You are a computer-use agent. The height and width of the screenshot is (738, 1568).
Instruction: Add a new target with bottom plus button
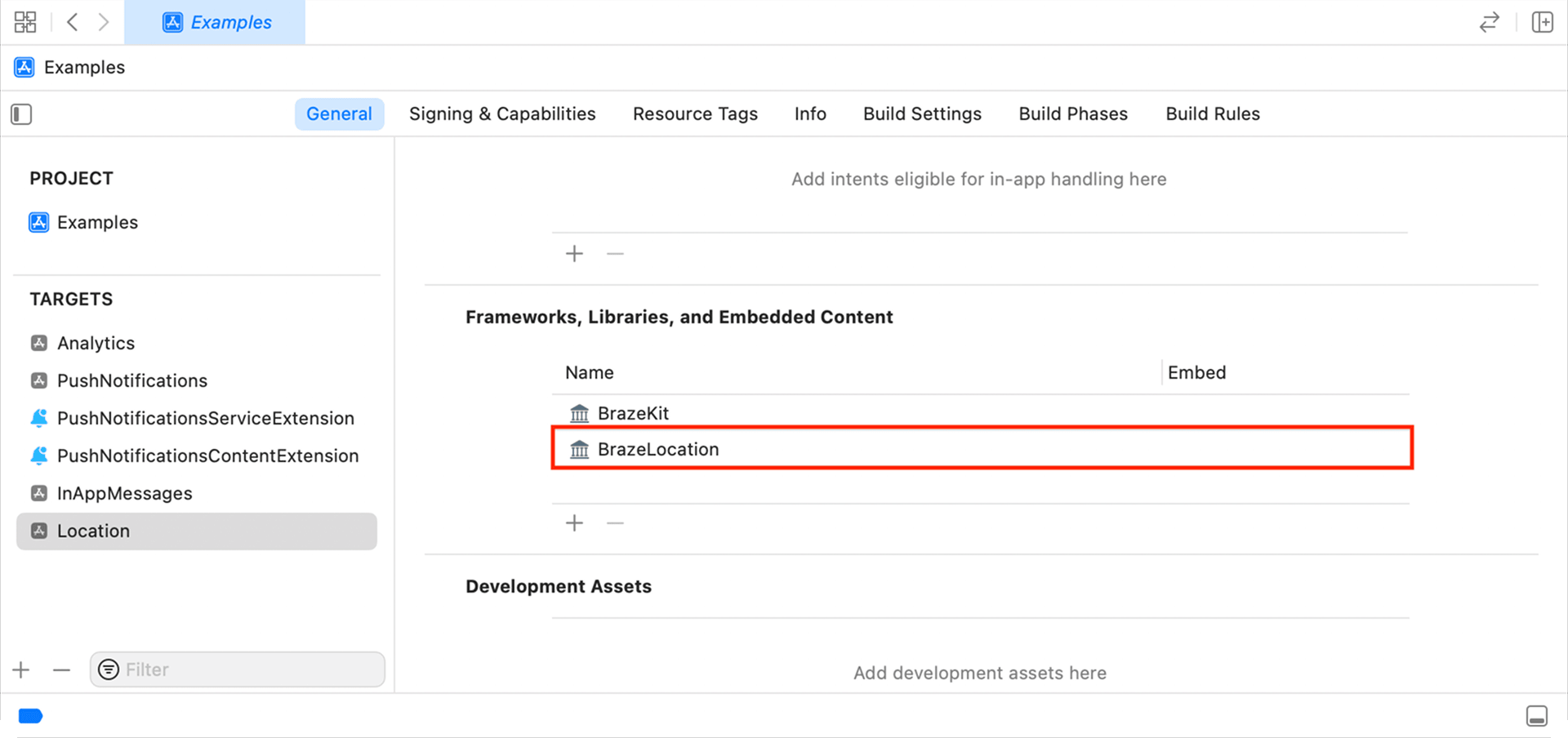21,670
